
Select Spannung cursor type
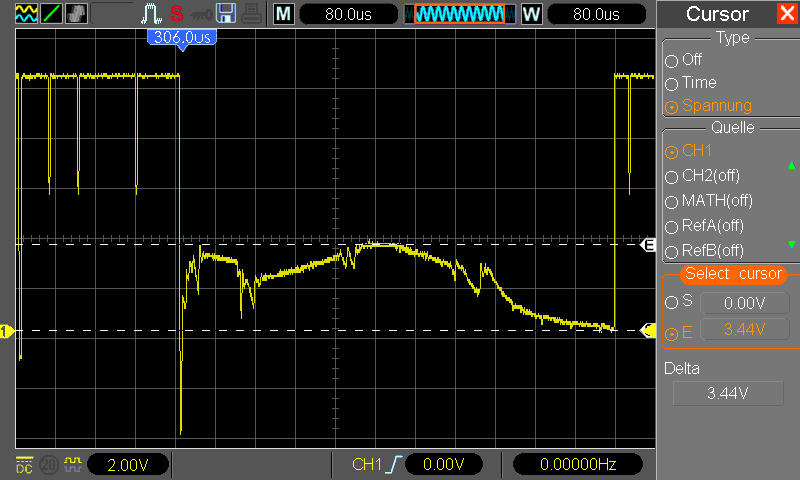tap(709, 106)
